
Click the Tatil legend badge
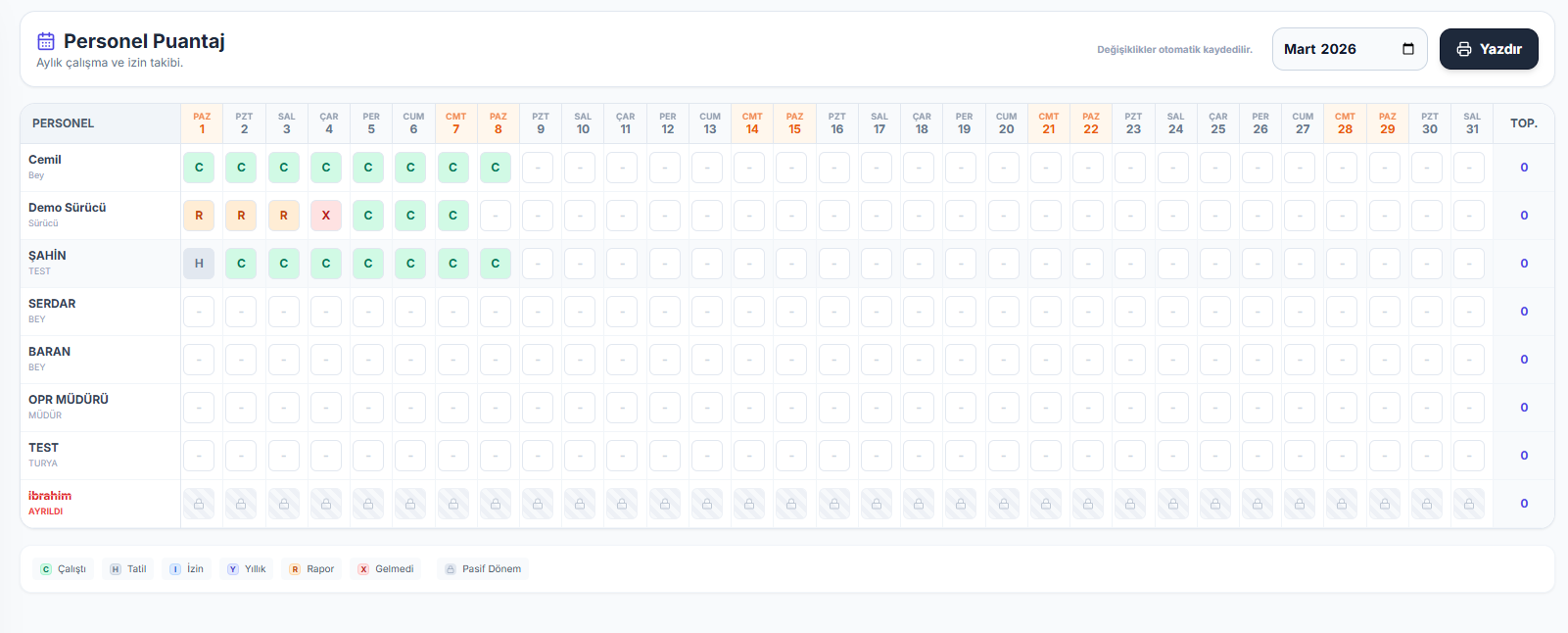coord(128,569)
